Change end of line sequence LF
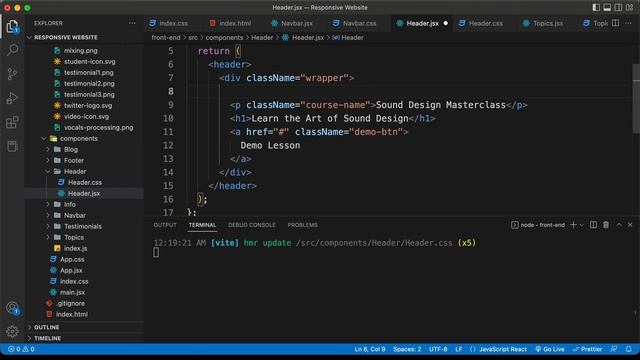This screenshot has height=360, width=640. pyautogui.click(x=458, y=349)
